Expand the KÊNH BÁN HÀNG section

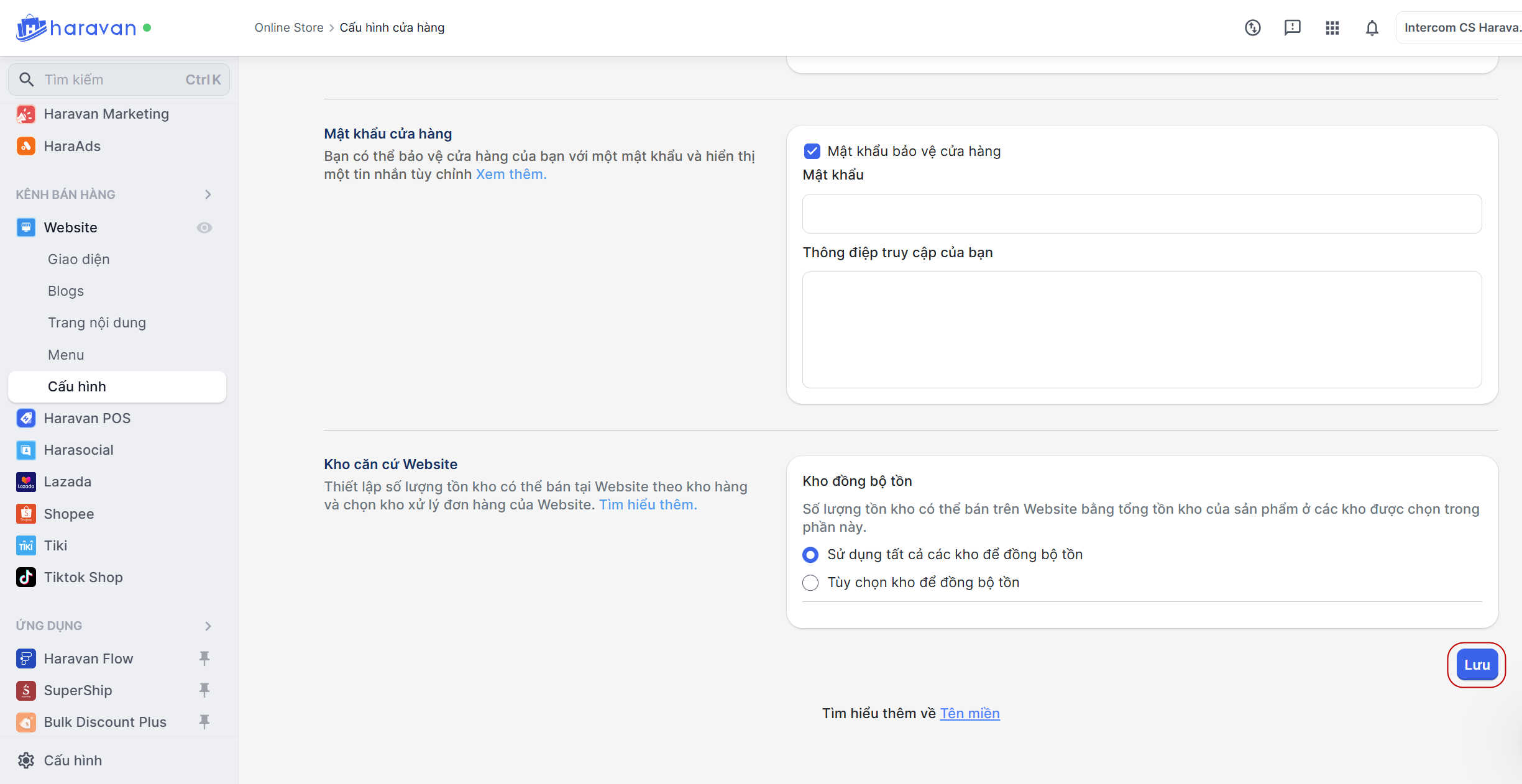(x=208, y=194)
